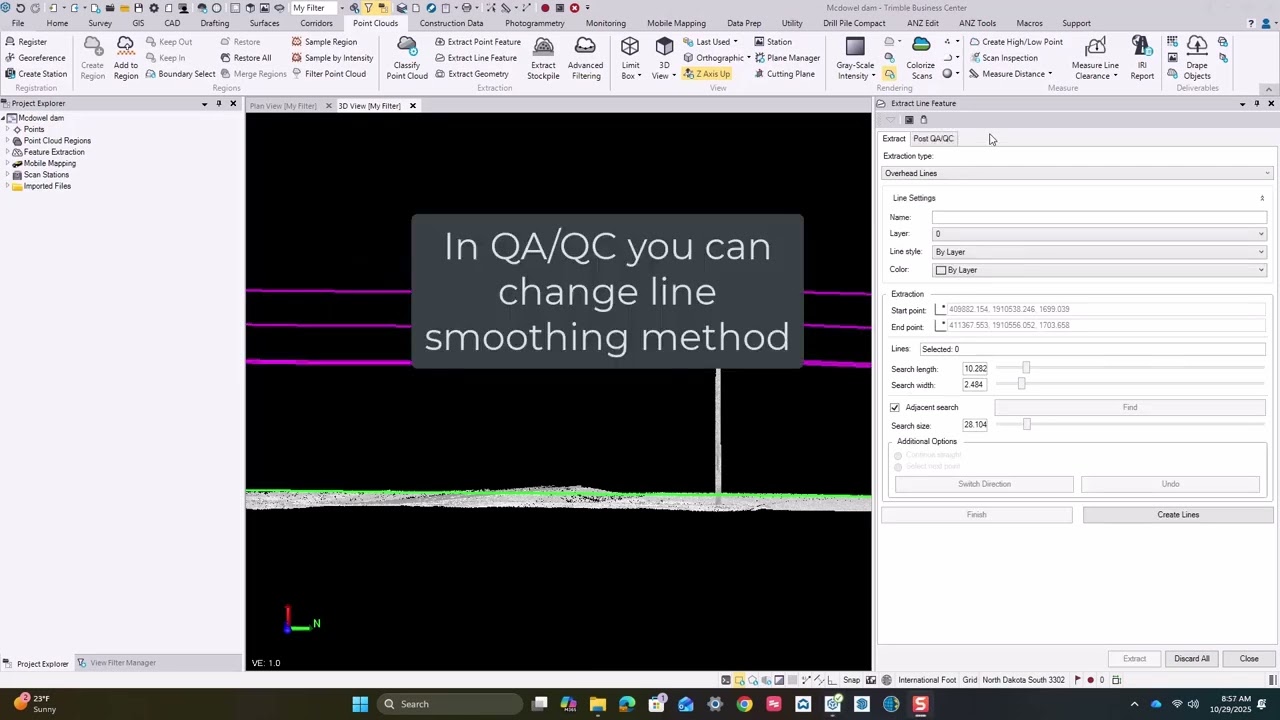Adjust the Search length slider
Viewport: 1280px width, 720px height.
[x=1026, y=369]
